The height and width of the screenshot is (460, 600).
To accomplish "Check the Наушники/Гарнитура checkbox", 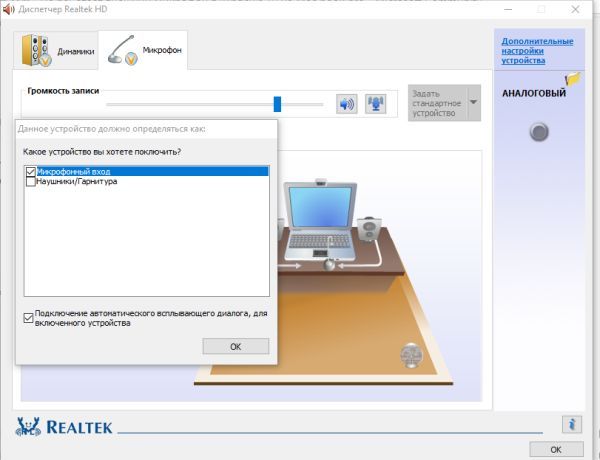I will click(31, 181).
